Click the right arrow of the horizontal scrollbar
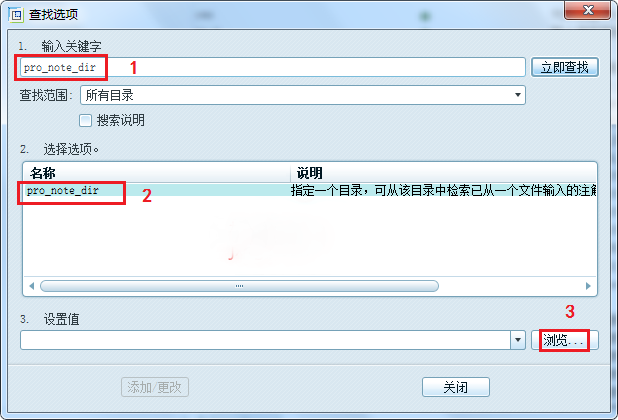618x420 pixels. tap(588, 286)
